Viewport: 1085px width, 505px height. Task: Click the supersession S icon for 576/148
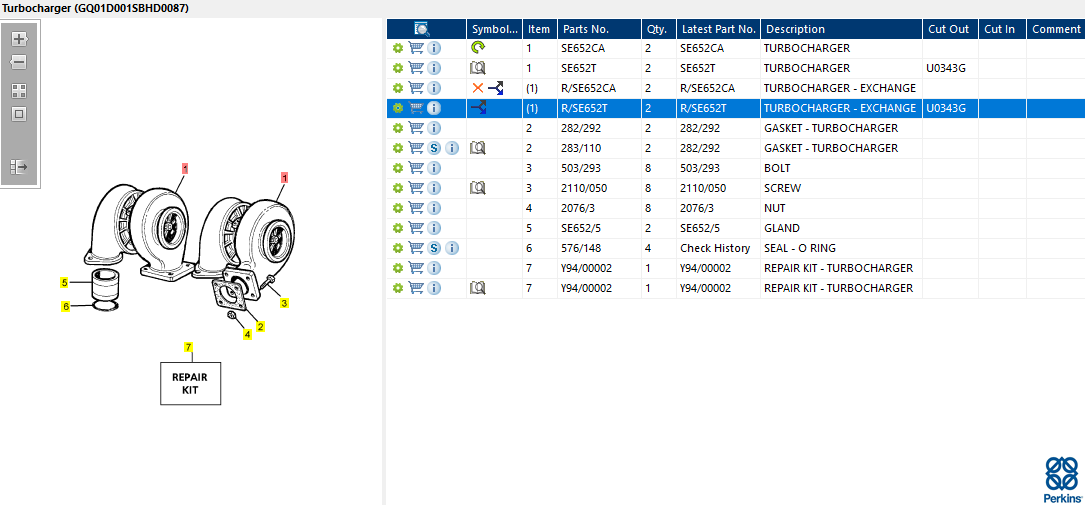(435, 248)
